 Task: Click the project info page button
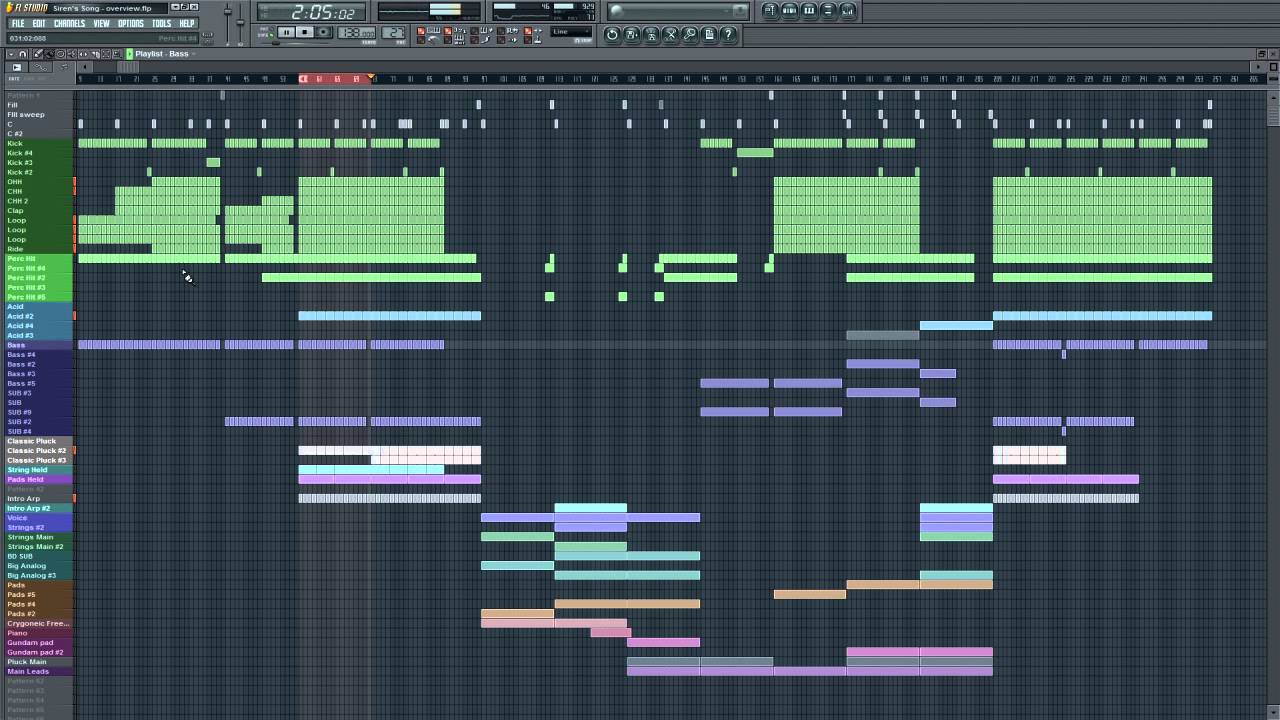tap(709, 34)
